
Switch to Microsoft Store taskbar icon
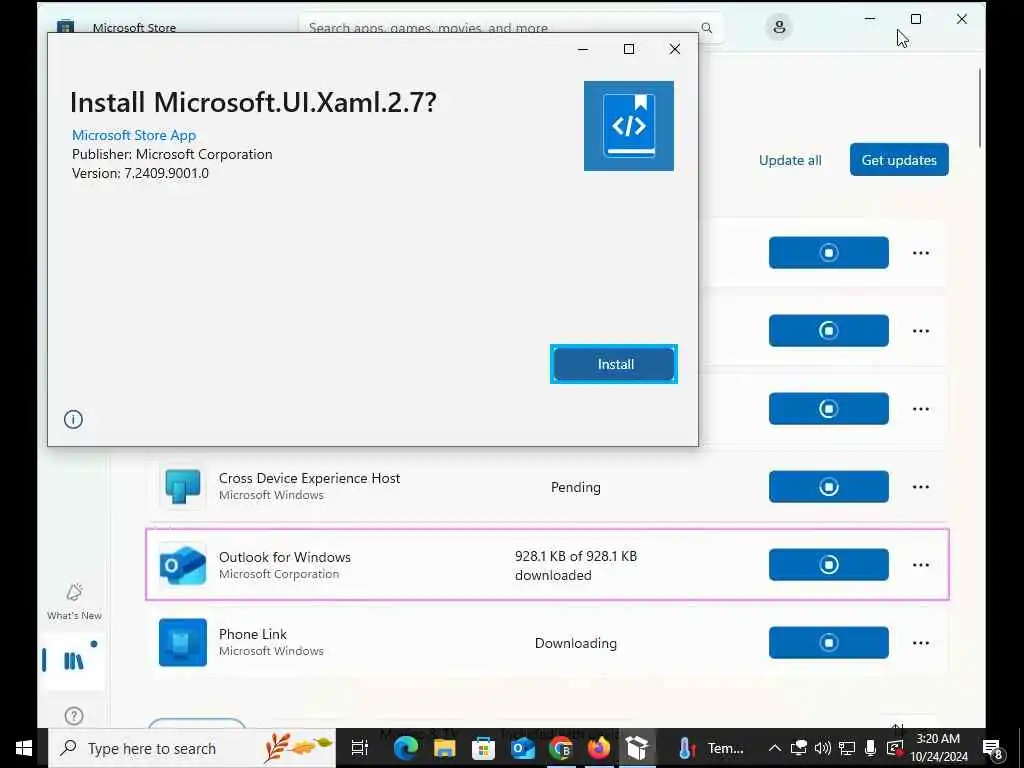pyautogui.click(x=483, y=748)
